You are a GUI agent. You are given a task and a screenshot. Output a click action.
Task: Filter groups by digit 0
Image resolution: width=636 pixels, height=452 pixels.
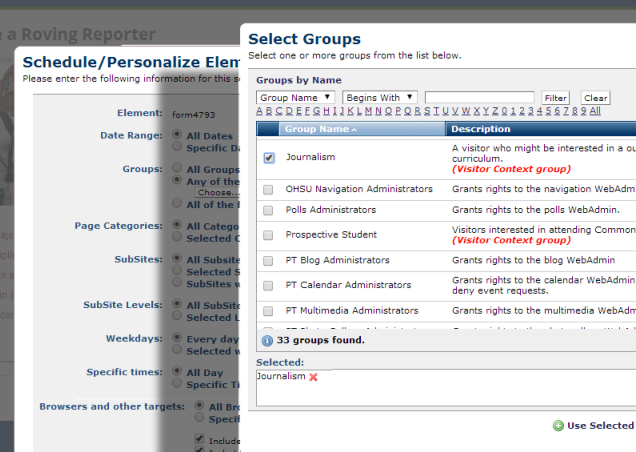click(x=504, y=111)
